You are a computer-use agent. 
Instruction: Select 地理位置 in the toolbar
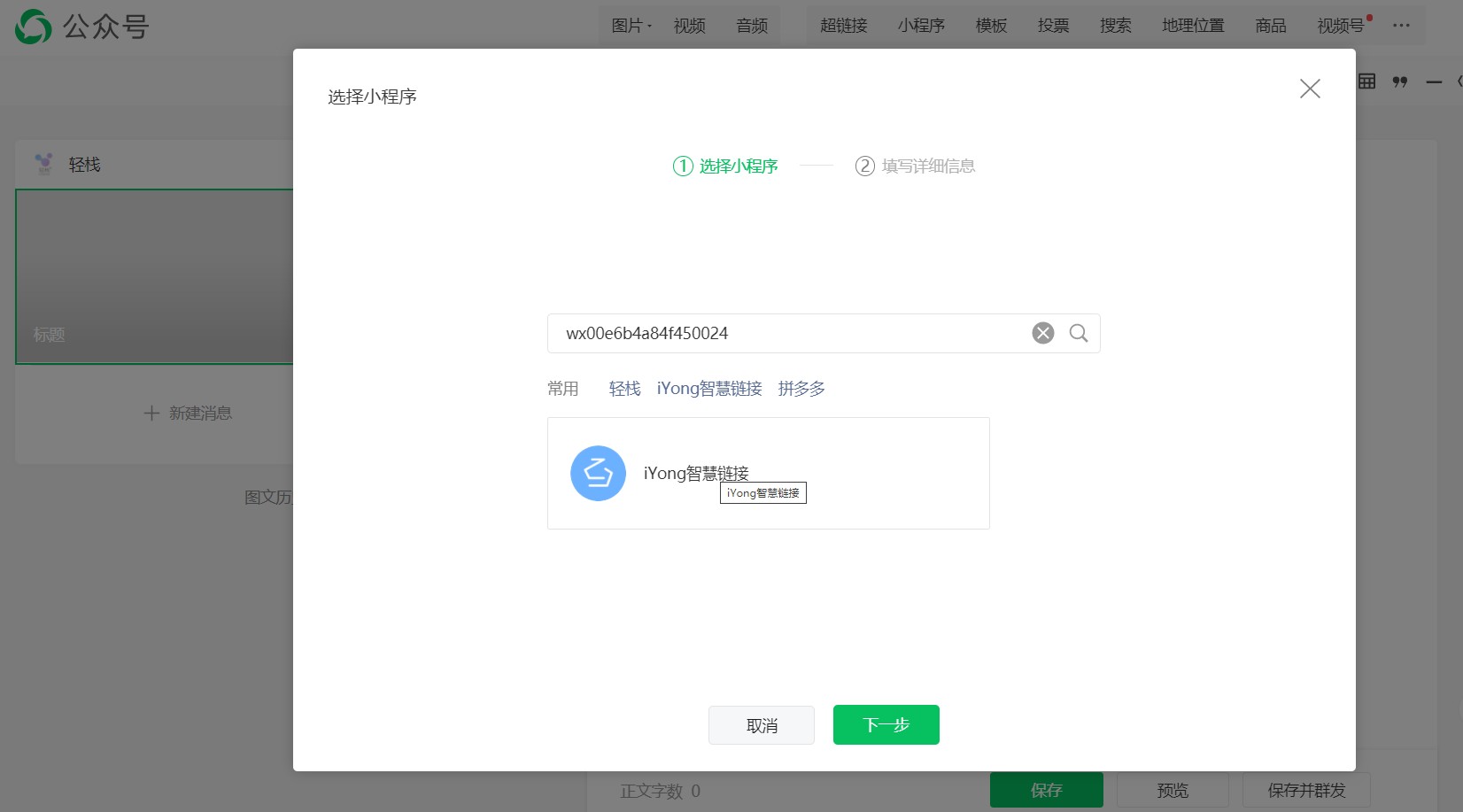click(x=1193, y=26)
